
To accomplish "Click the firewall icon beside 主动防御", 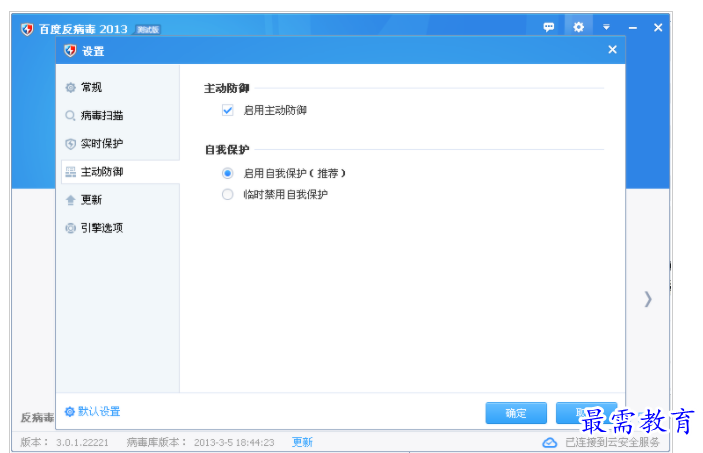I will click(70, 172).
